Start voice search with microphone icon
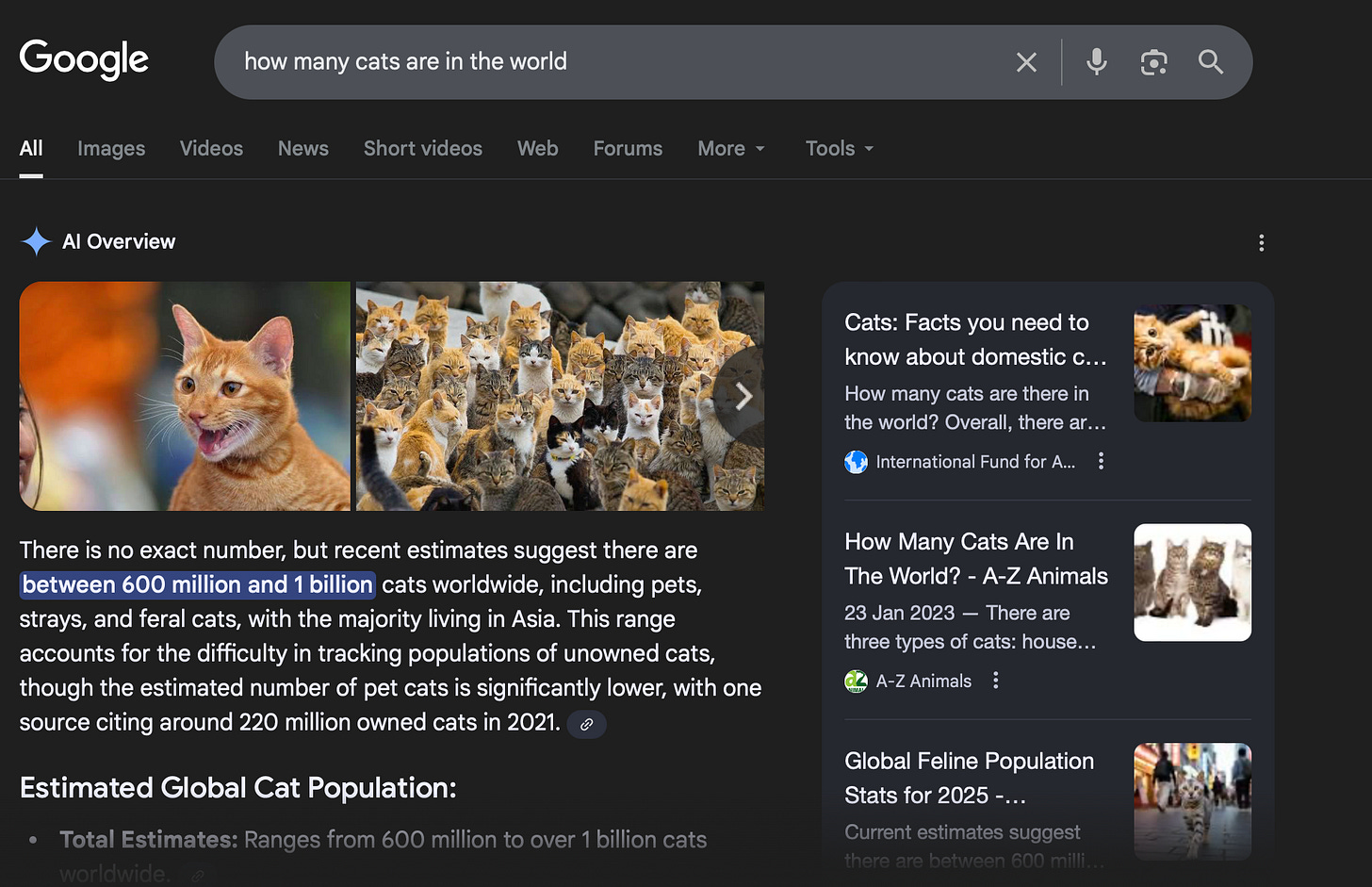 click(x=1096, y=62)
